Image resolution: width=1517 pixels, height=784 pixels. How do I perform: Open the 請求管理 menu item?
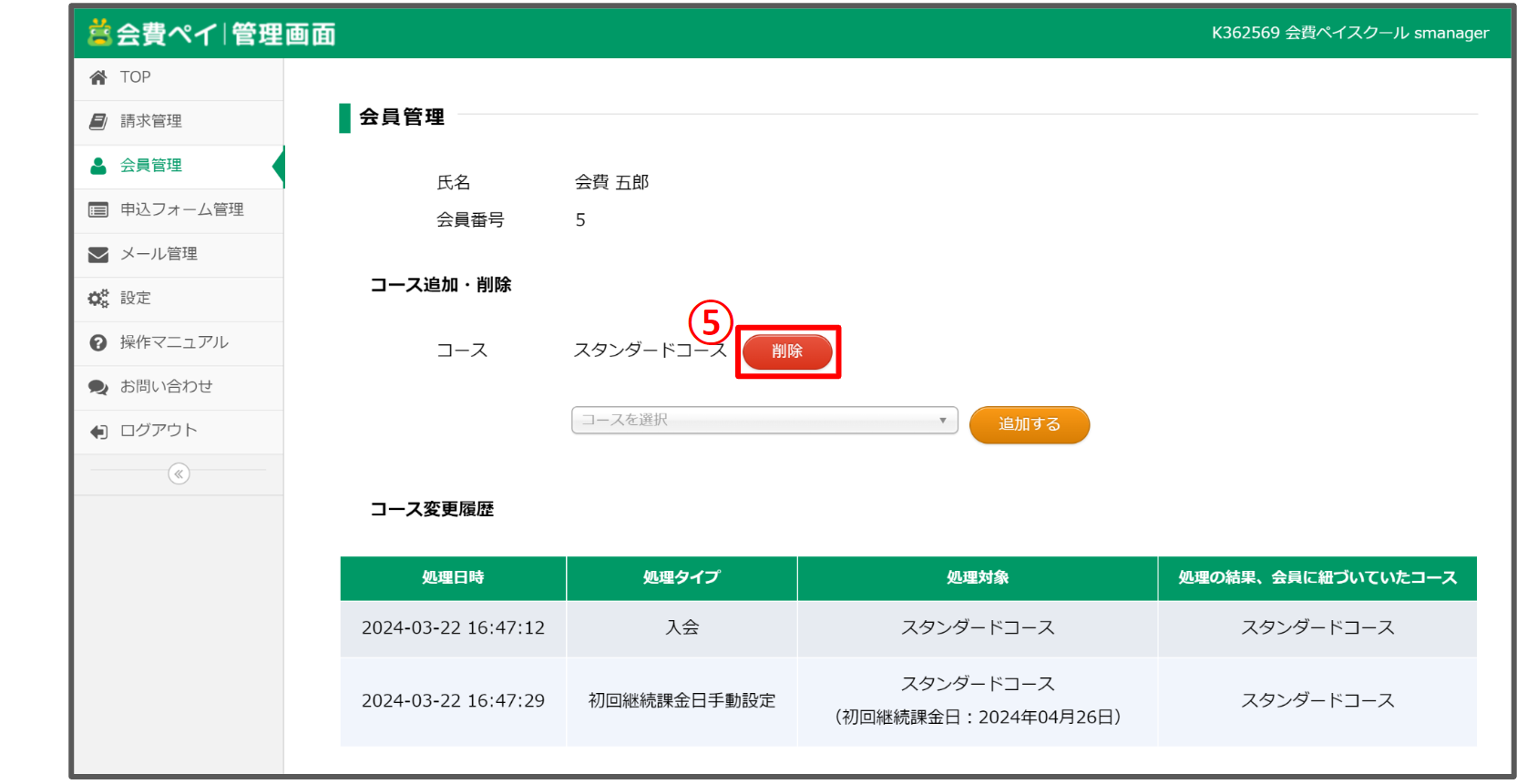click(151, 121)
